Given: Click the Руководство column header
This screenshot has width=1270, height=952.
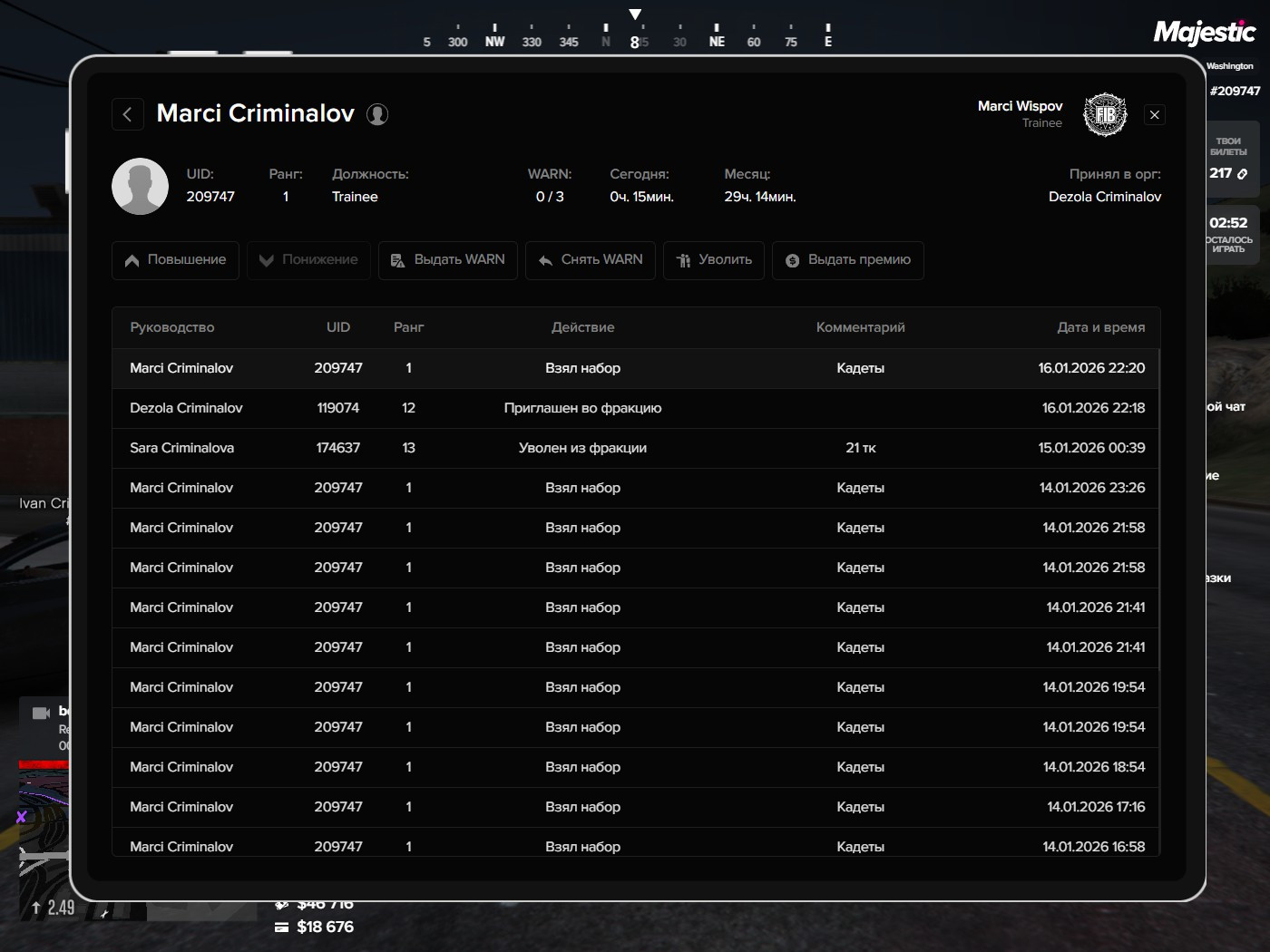Looking at the screenshot, I should (x=172, y=327).
